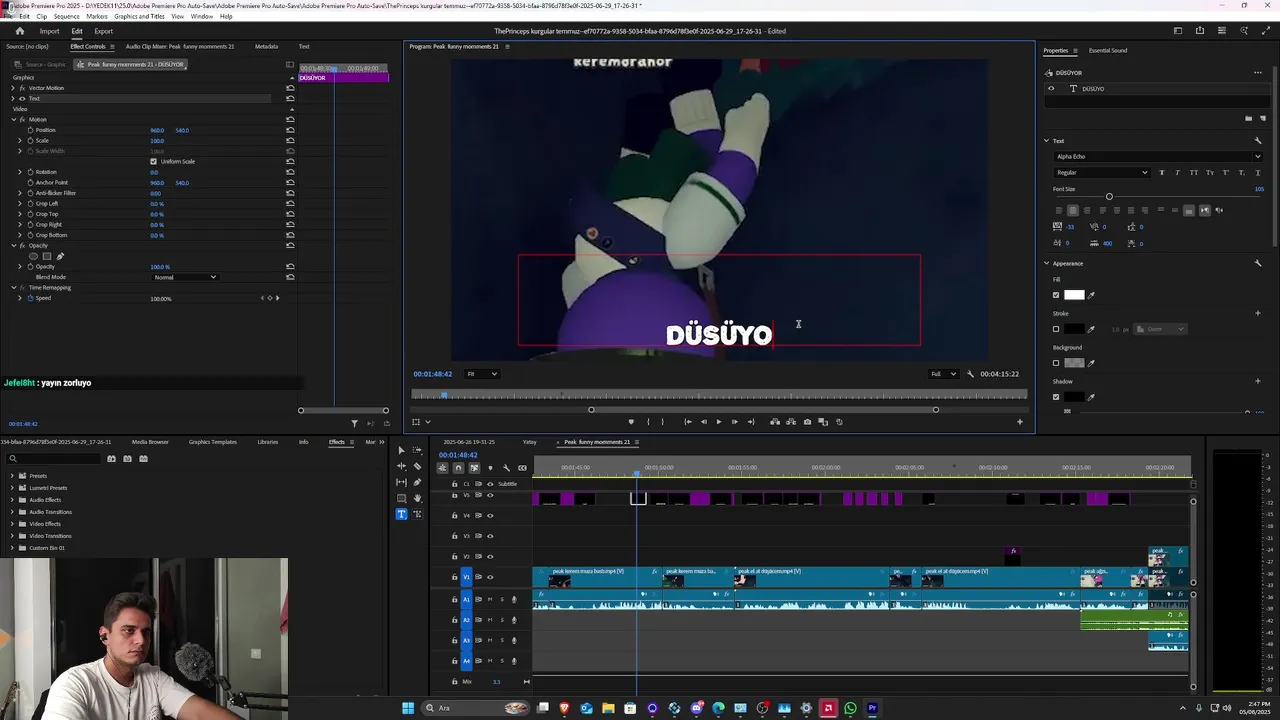Viewport: 1280px width, 720px height.
Task: Select the Track Select Forward tool
Action: 417,450
